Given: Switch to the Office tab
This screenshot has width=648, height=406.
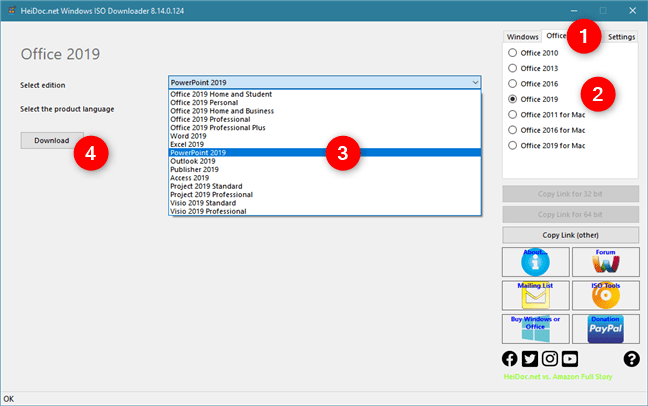Looking at the screenshot, I should (556, 36).
